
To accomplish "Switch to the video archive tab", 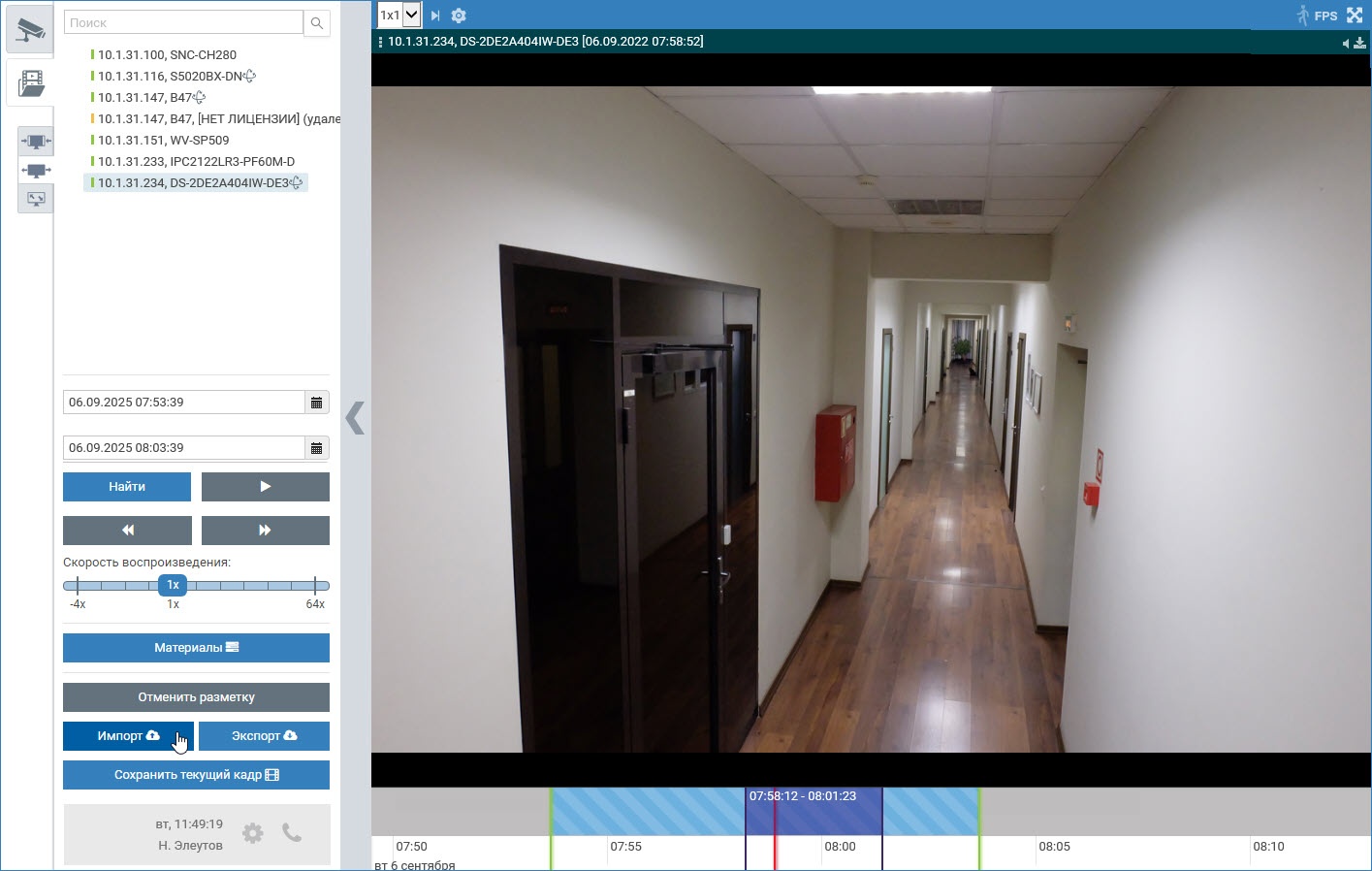I will point(30,83).
